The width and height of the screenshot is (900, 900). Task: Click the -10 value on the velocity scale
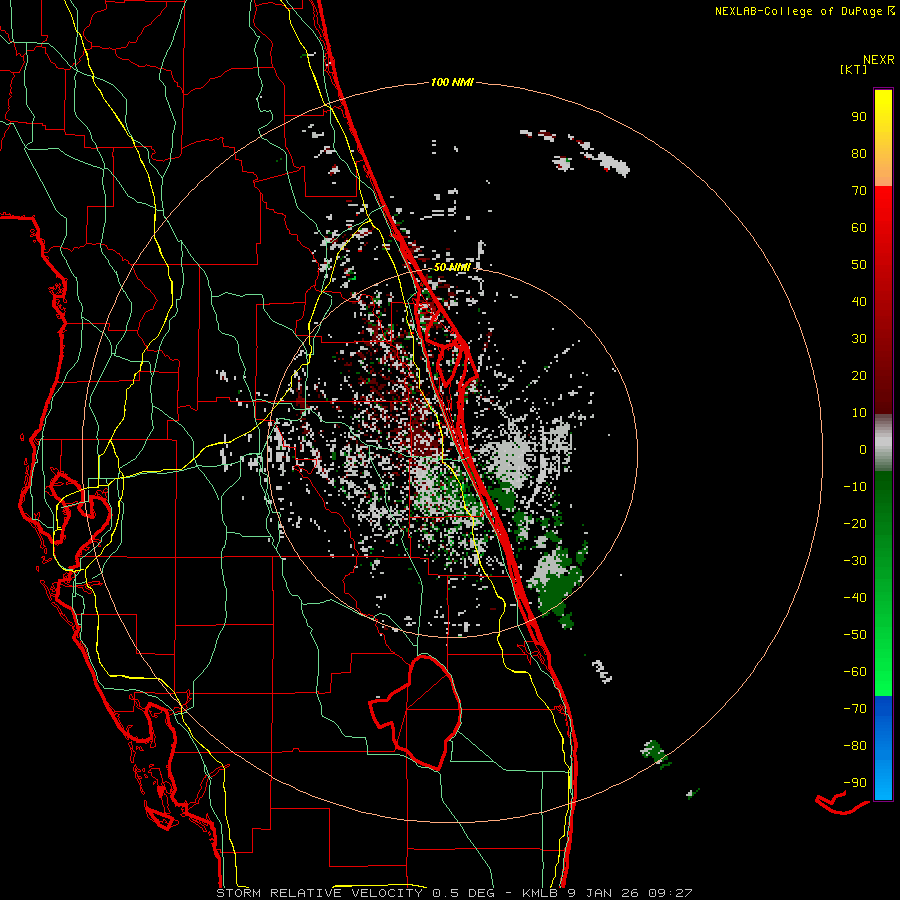[855, 487]
